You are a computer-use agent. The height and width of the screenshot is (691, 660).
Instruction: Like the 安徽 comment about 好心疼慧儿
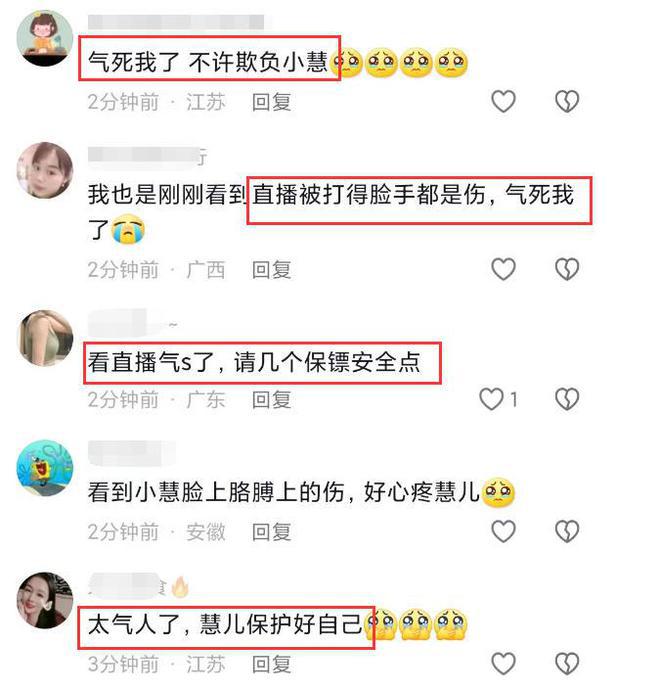(503, 531)
